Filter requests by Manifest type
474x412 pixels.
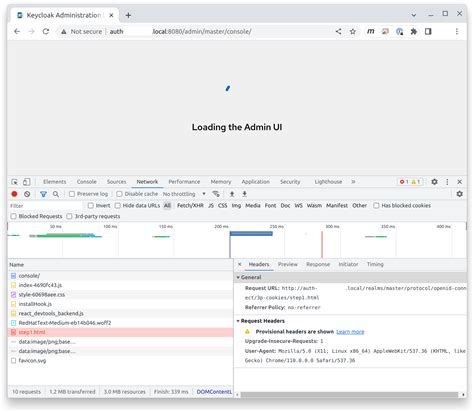pyautogui.click(x=337, y=206)
